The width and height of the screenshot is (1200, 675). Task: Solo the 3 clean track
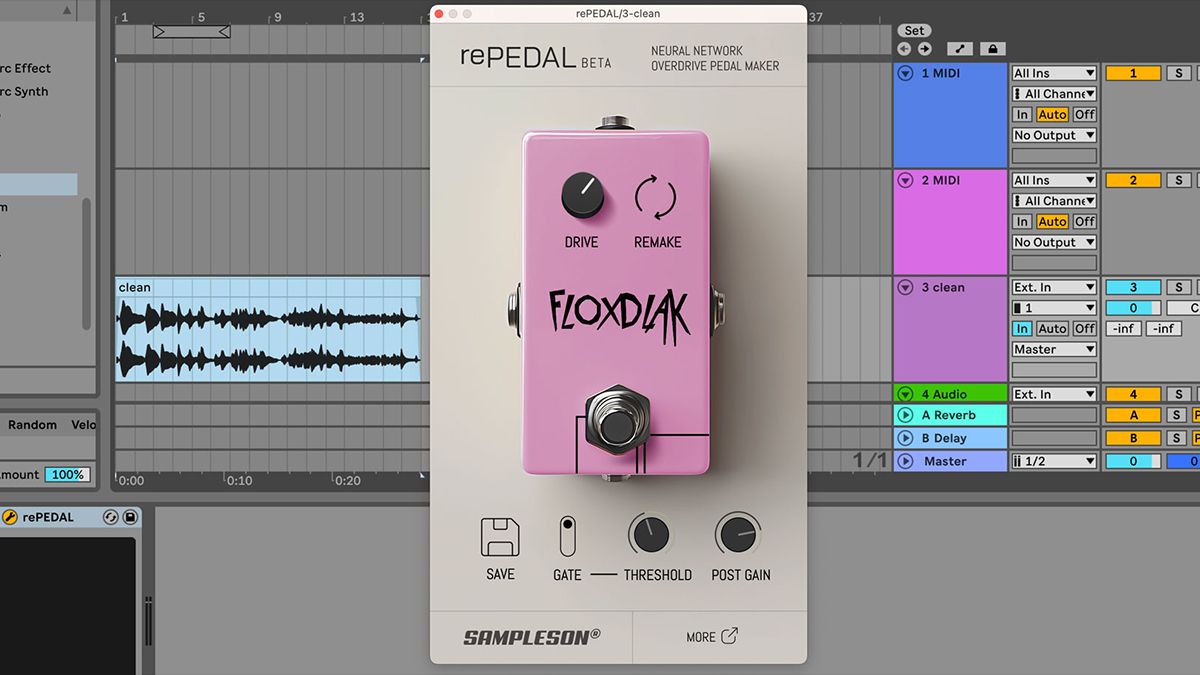pos(1179,287)
